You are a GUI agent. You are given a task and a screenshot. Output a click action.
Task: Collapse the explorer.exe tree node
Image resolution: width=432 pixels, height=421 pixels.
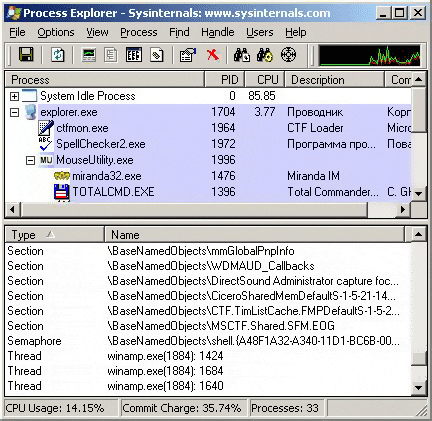tap(14, 112)
